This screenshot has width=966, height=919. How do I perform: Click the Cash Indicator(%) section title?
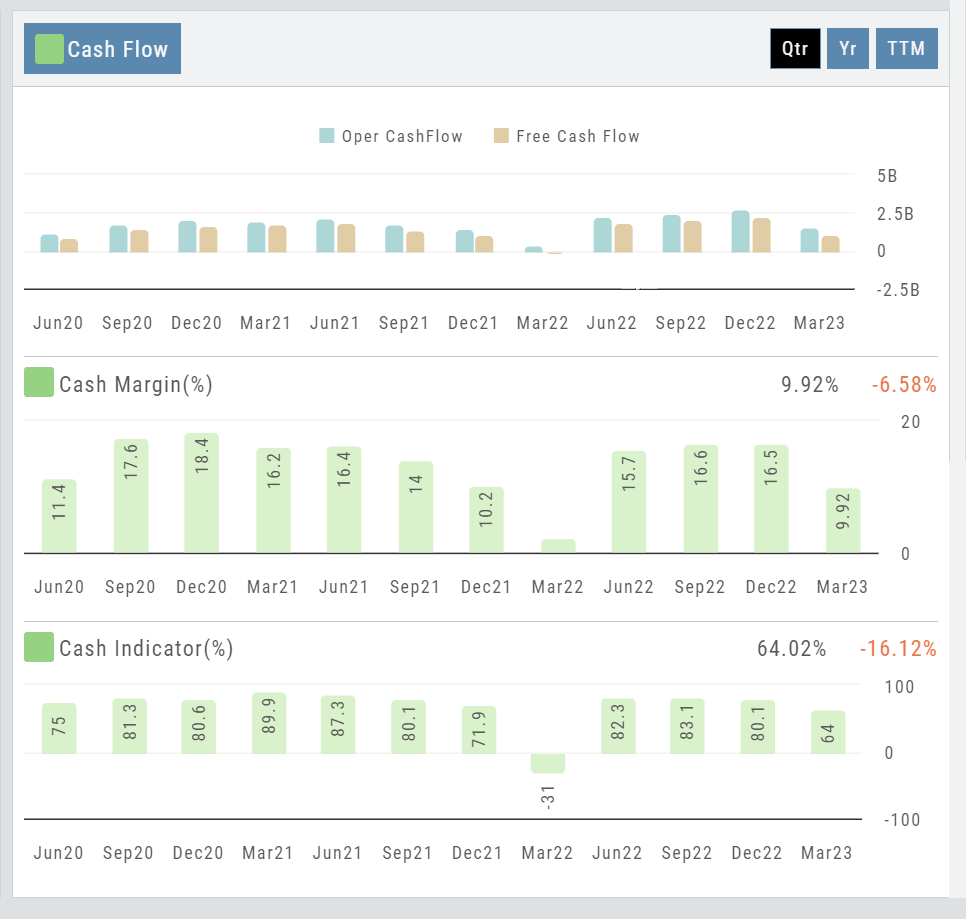(146, 648)
